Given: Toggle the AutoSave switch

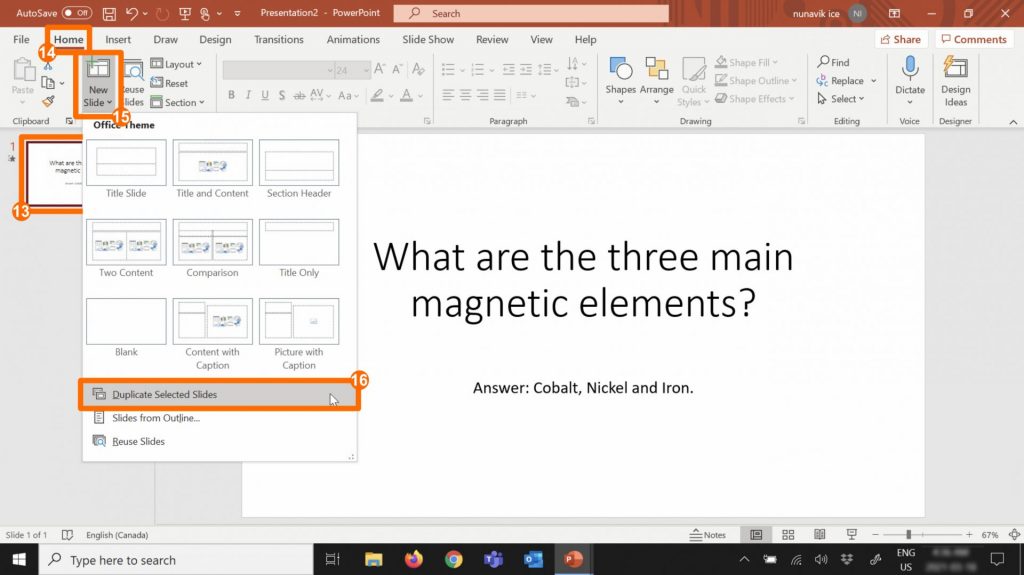Looking at the screenshot, I should (76, 13).
